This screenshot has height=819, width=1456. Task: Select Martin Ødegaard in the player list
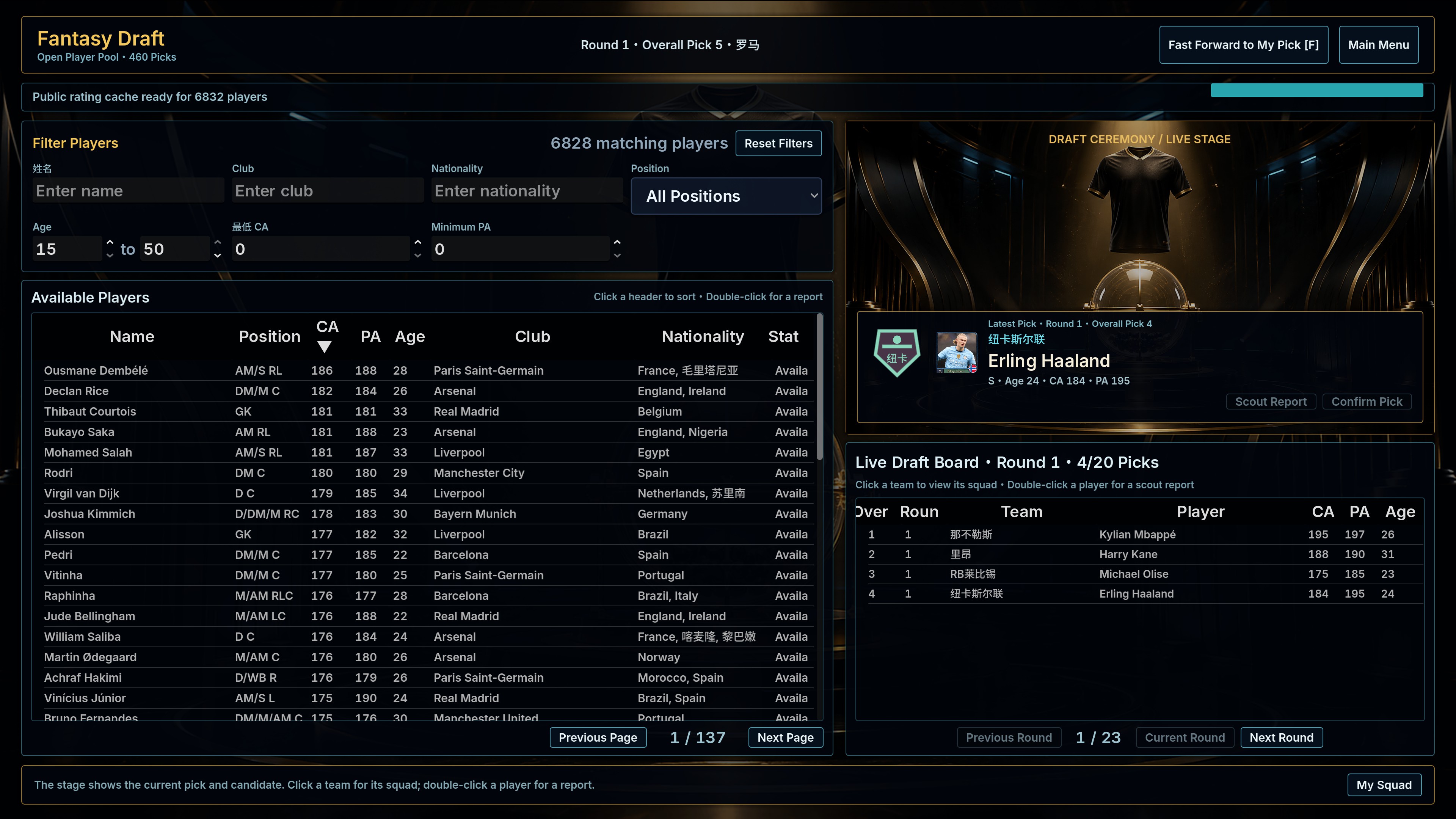click(x=428, y=657)
